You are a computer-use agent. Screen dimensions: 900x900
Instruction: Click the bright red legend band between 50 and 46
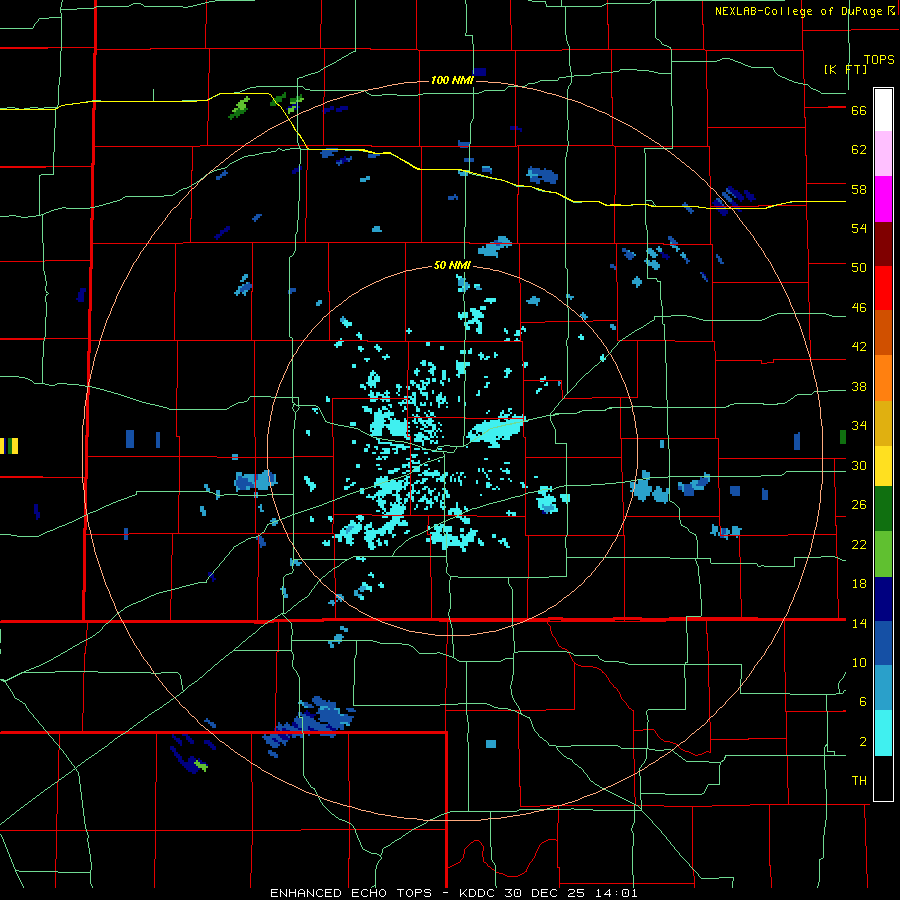coord(883,288)
